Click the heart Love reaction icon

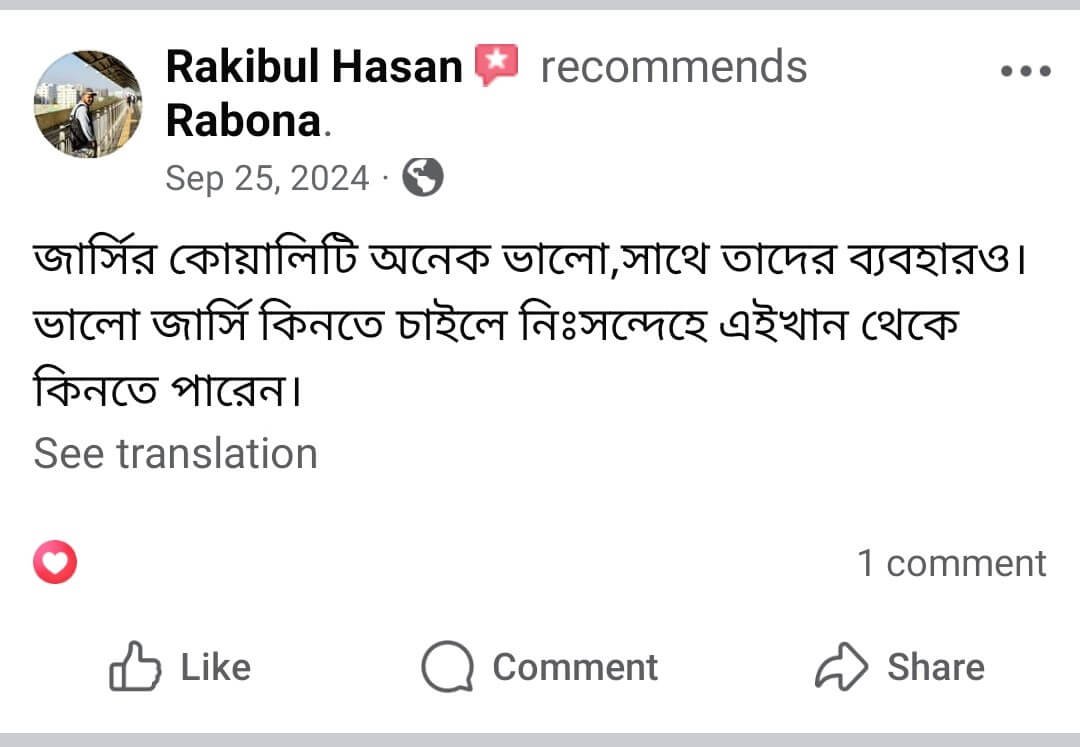tap(55, 563)
